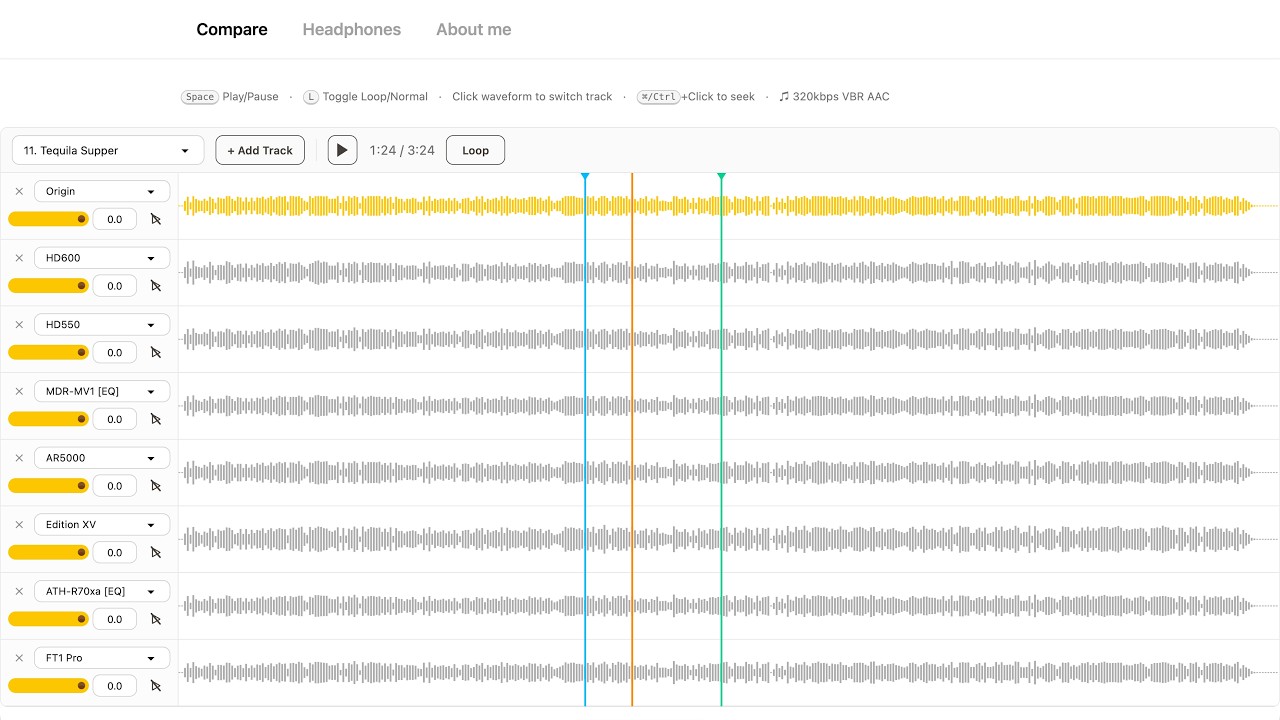The height and width of the screenshot is (720, 1280).
Task: Click the cursor icon on the HD550 track
Action: pyautogui.click(x=156, y=352)
